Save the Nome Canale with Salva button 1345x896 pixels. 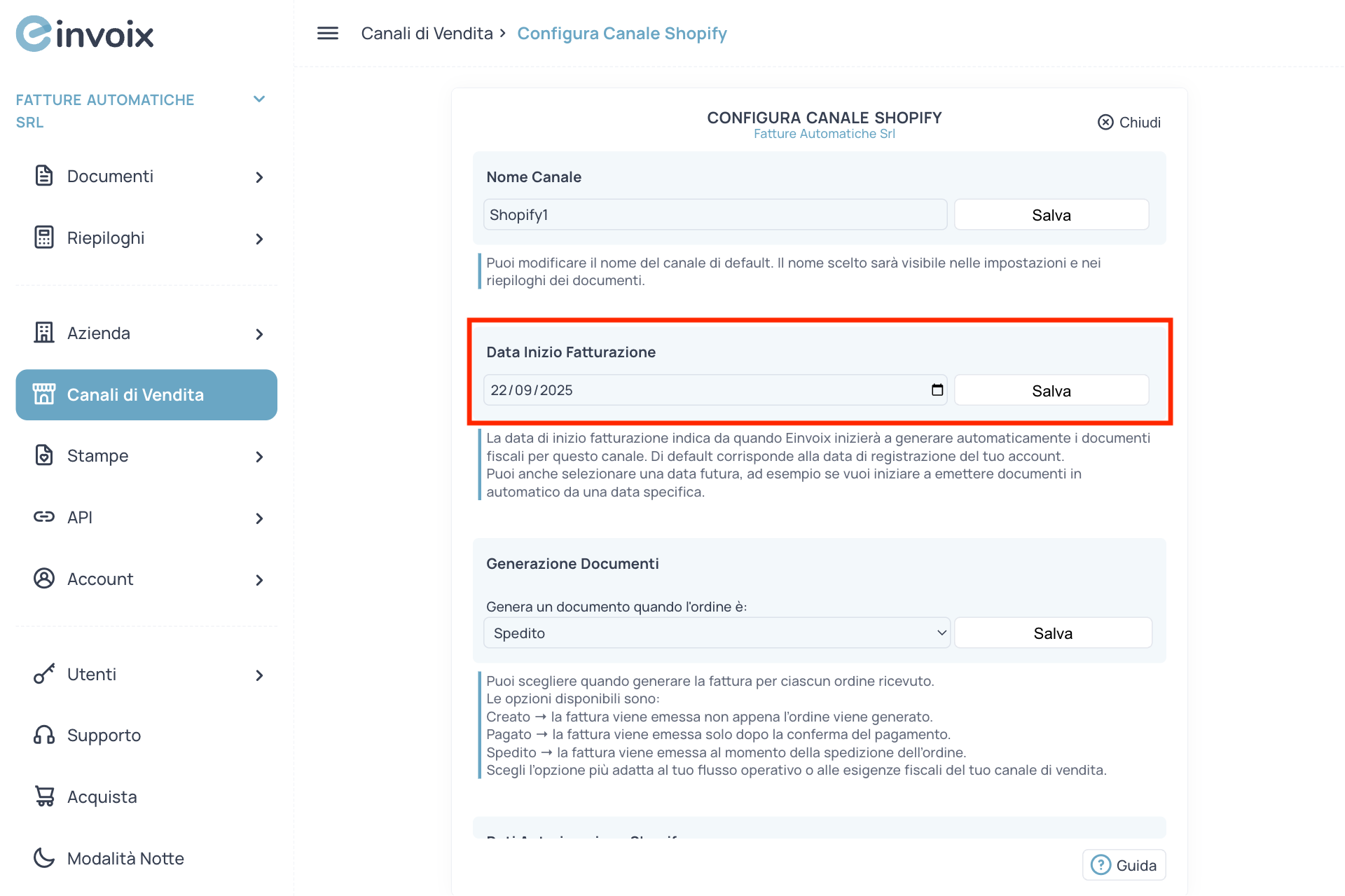click(1051, 214)
